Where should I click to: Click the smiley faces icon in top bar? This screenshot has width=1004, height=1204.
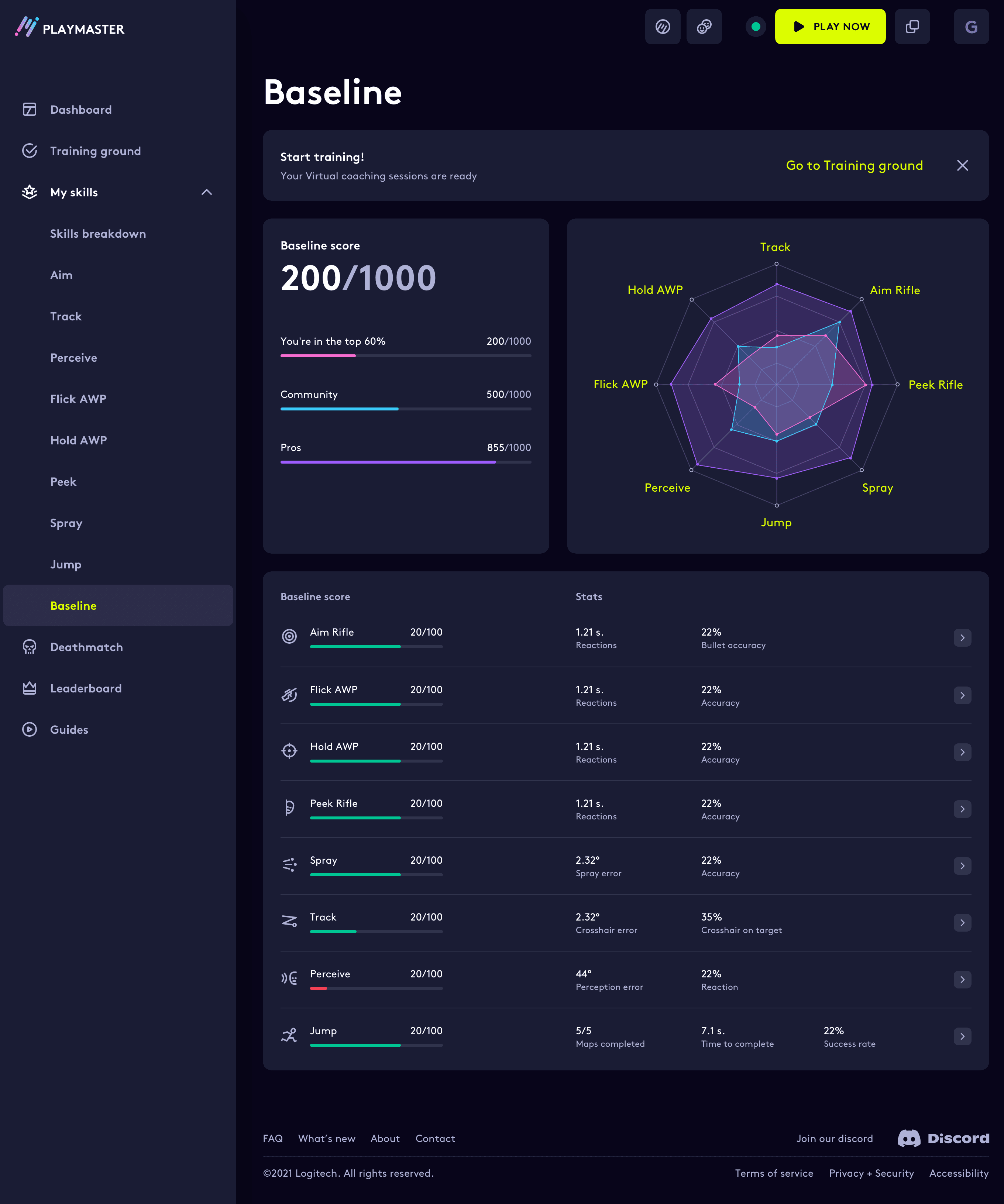point(704,26)
